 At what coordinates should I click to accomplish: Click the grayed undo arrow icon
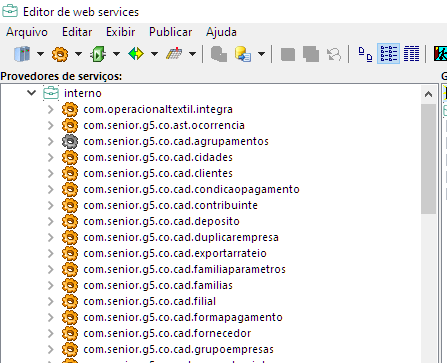(x=334, y=54)
